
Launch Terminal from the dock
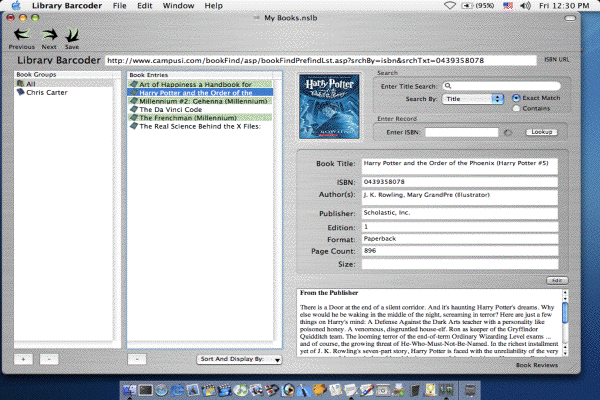[x=145, y=390]
